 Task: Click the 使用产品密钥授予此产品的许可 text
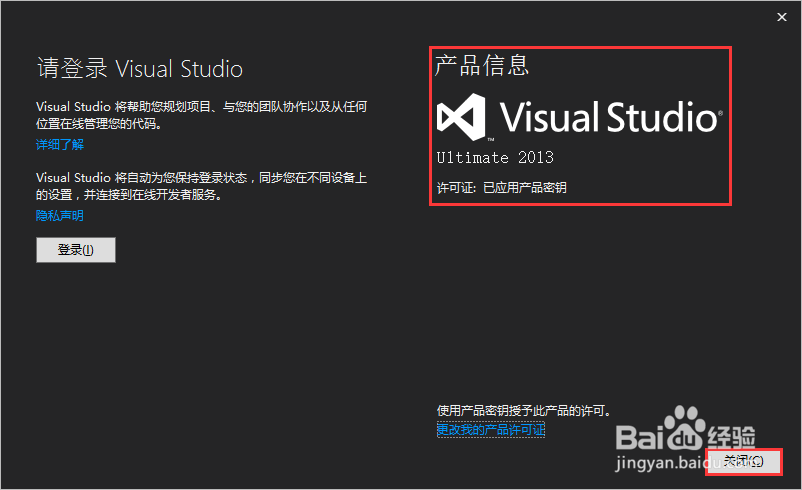pyautogui.click(x=523, y=410)
